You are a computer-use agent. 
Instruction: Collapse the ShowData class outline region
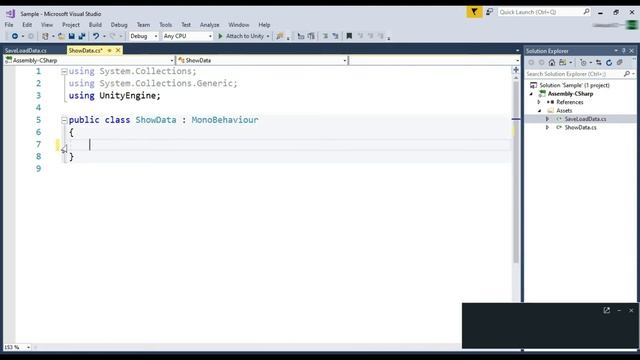[x=64, y=120]
